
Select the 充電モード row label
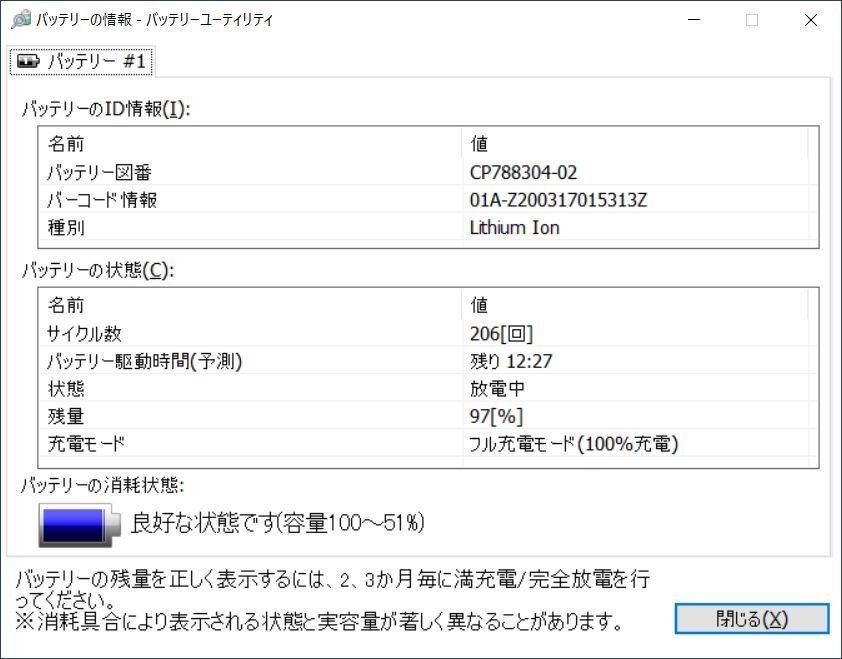tap(86, 444)
